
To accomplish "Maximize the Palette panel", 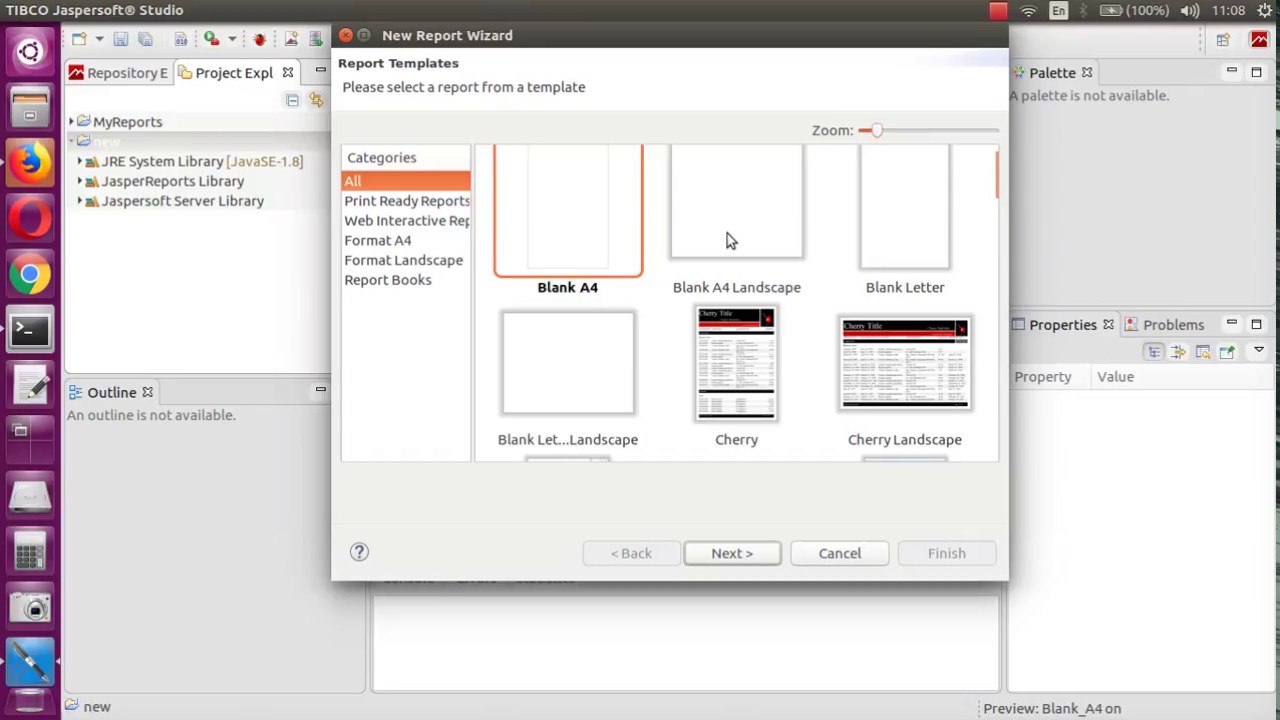I will pyautogui.click(x=1256, y=71).
